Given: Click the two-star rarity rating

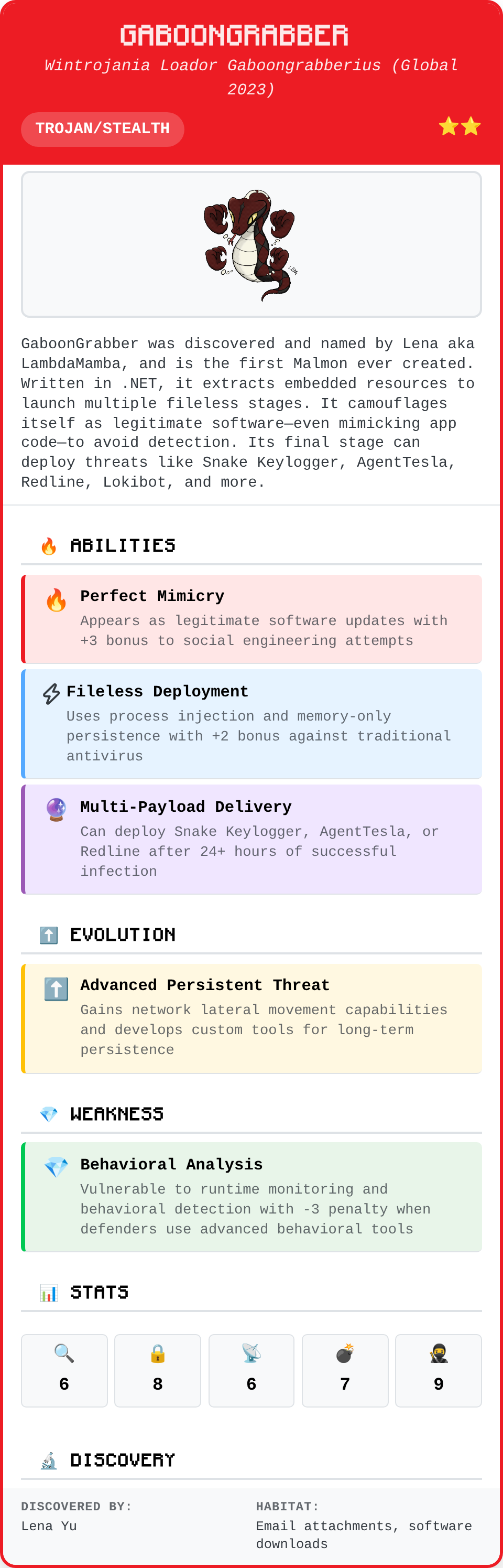Looking at the screenshot, I should point(459,126).
